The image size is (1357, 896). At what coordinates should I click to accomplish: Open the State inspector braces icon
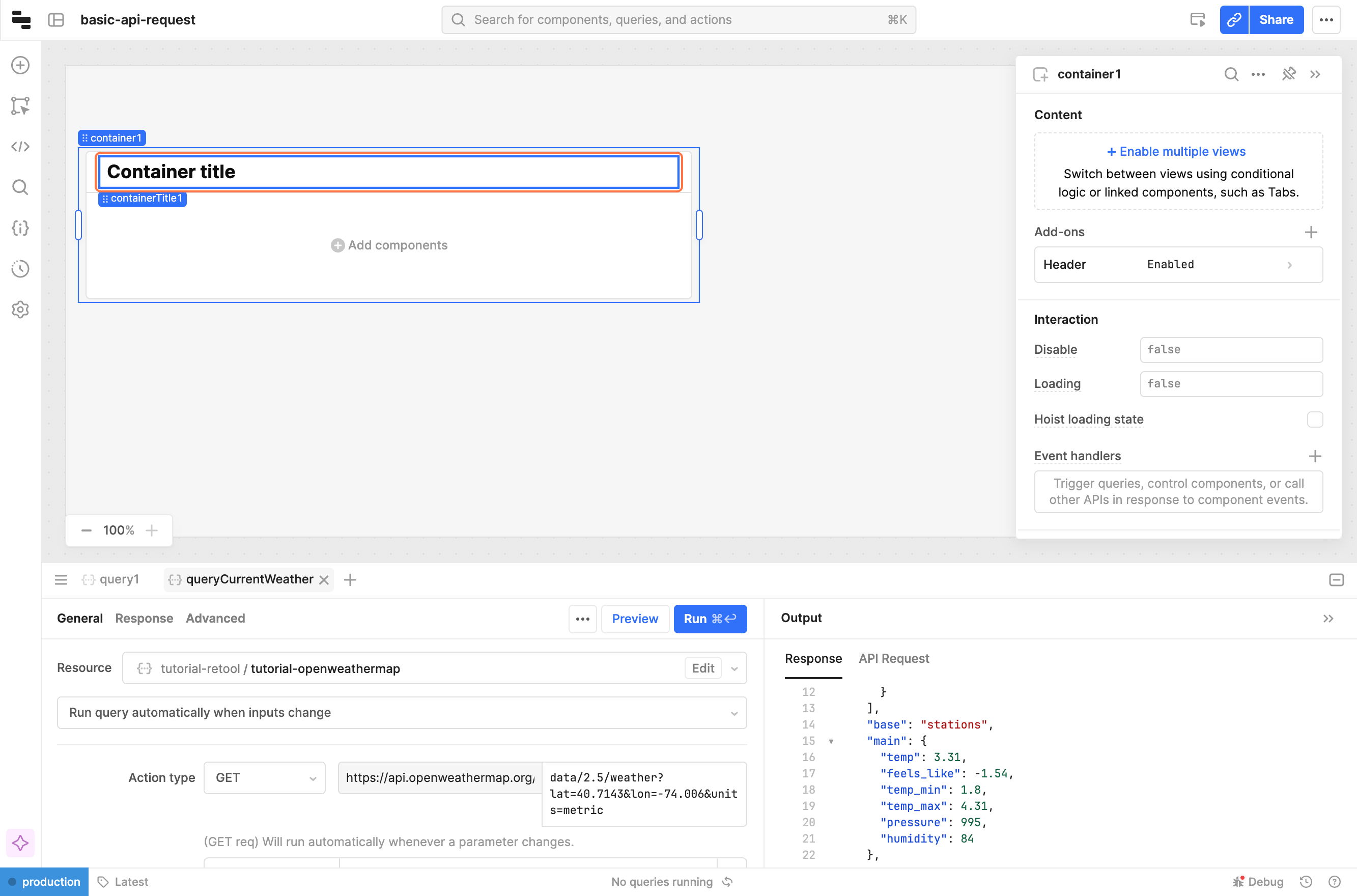[20, 228]
